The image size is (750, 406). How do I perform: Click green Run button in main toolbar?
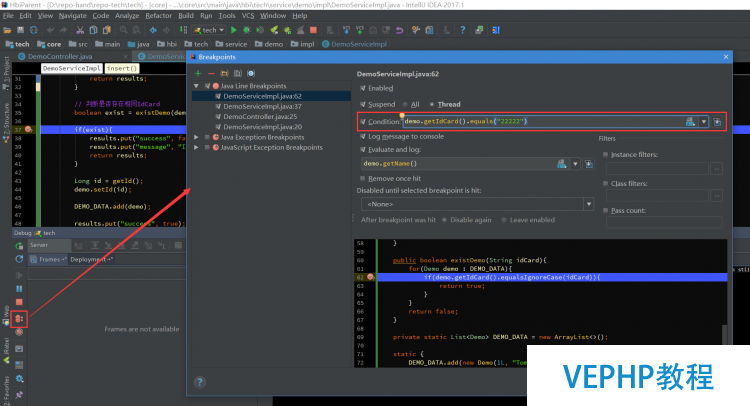(233, 30)
